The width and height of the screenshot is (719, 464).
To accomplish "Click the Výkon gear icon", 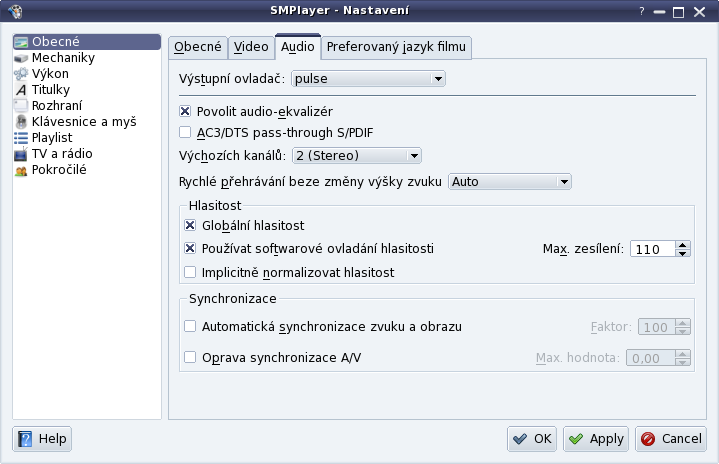I will point(21,74).
